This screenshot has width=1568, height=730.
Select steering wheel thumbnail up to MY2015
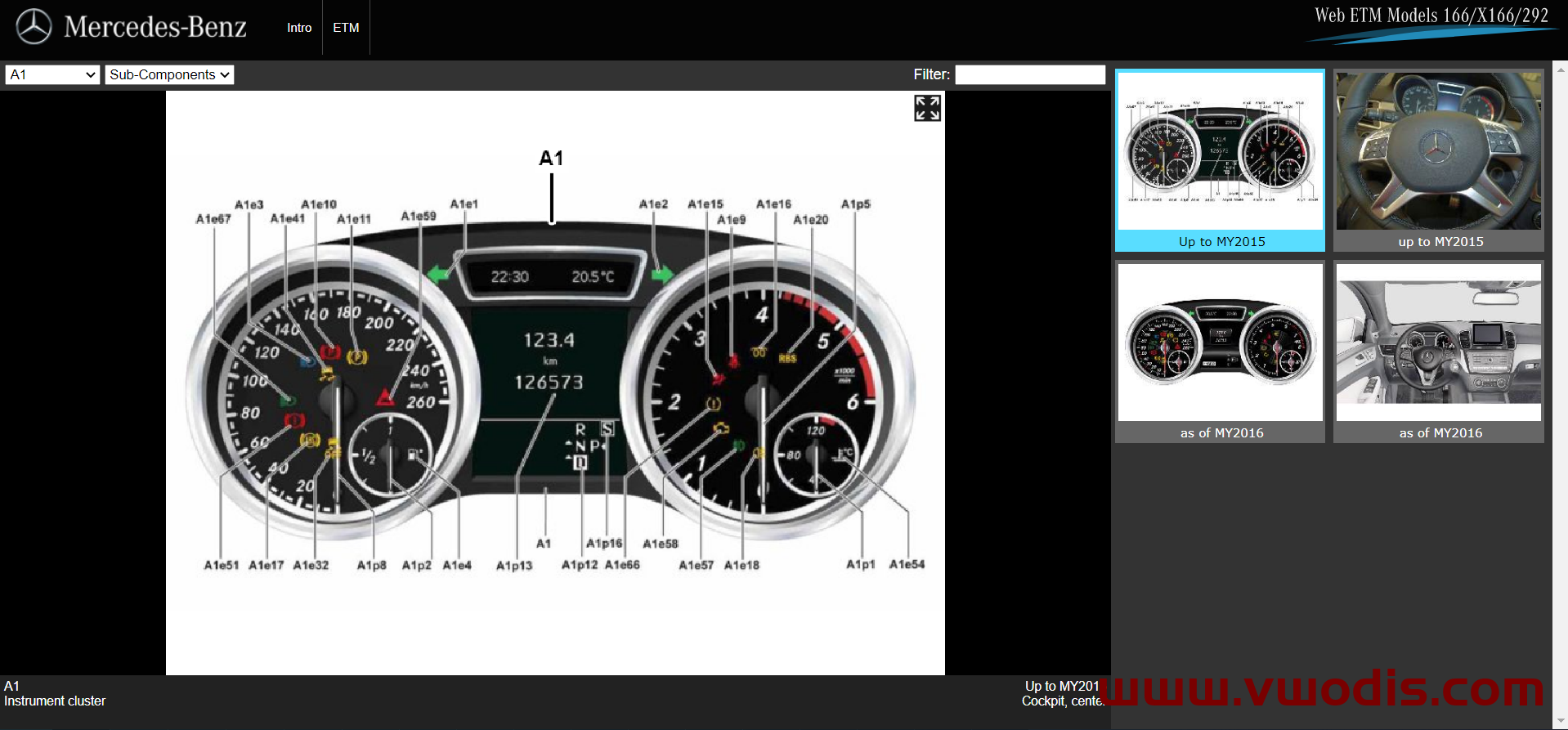(1439, 160)
